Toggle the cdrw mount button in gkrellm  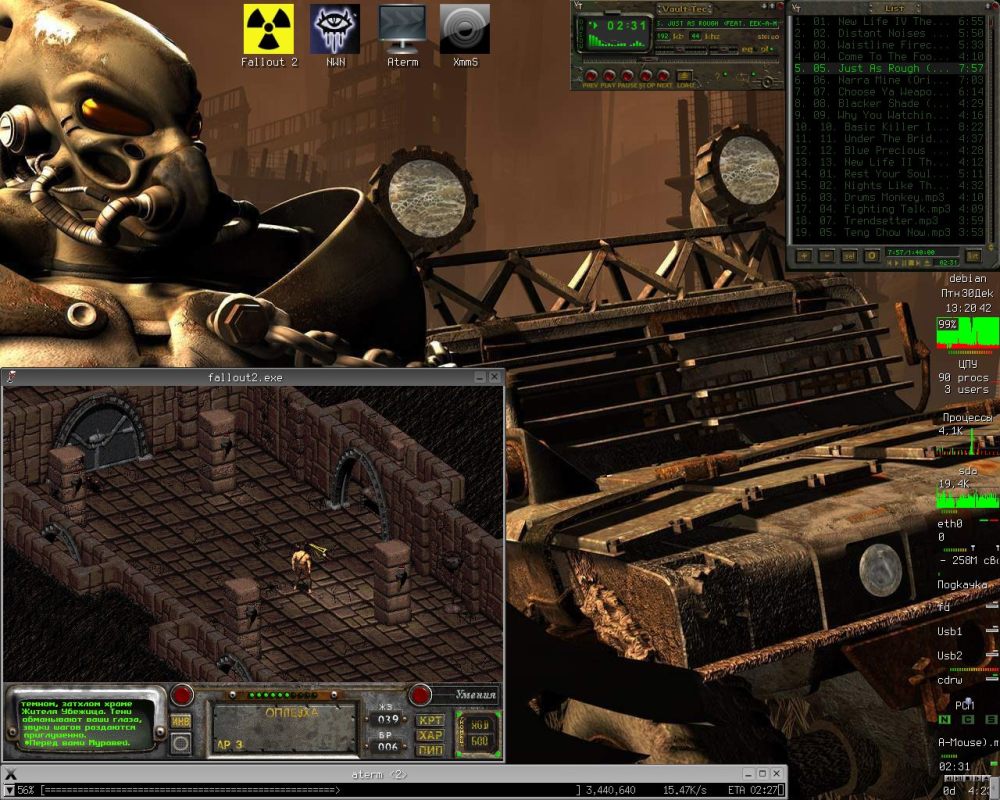pos(992,678)
